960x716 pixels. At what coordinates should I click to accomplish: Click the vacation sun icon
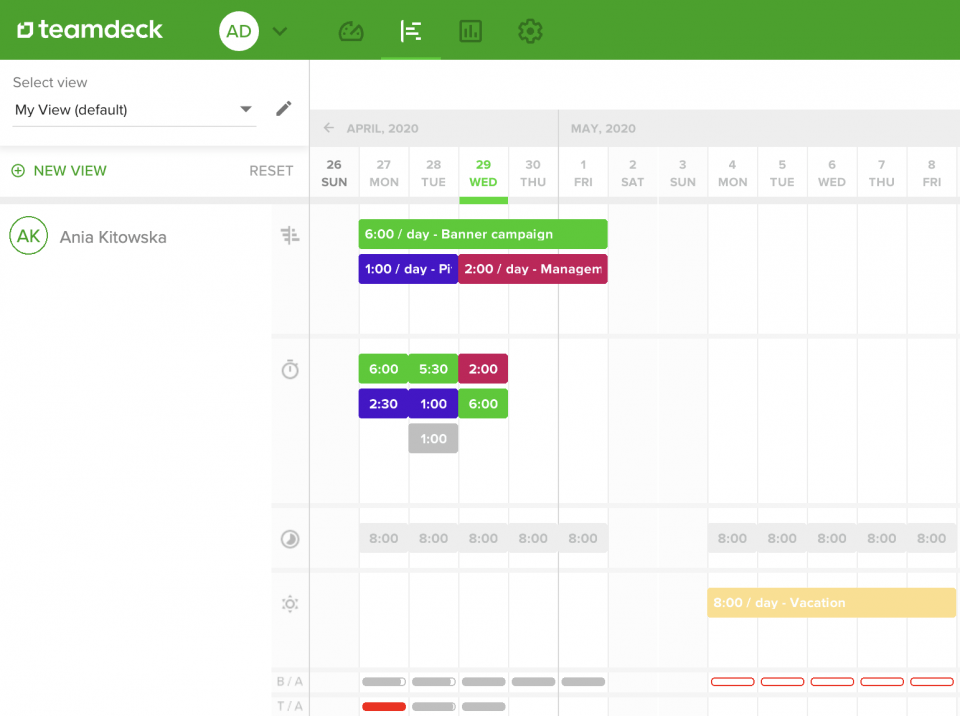290,604
